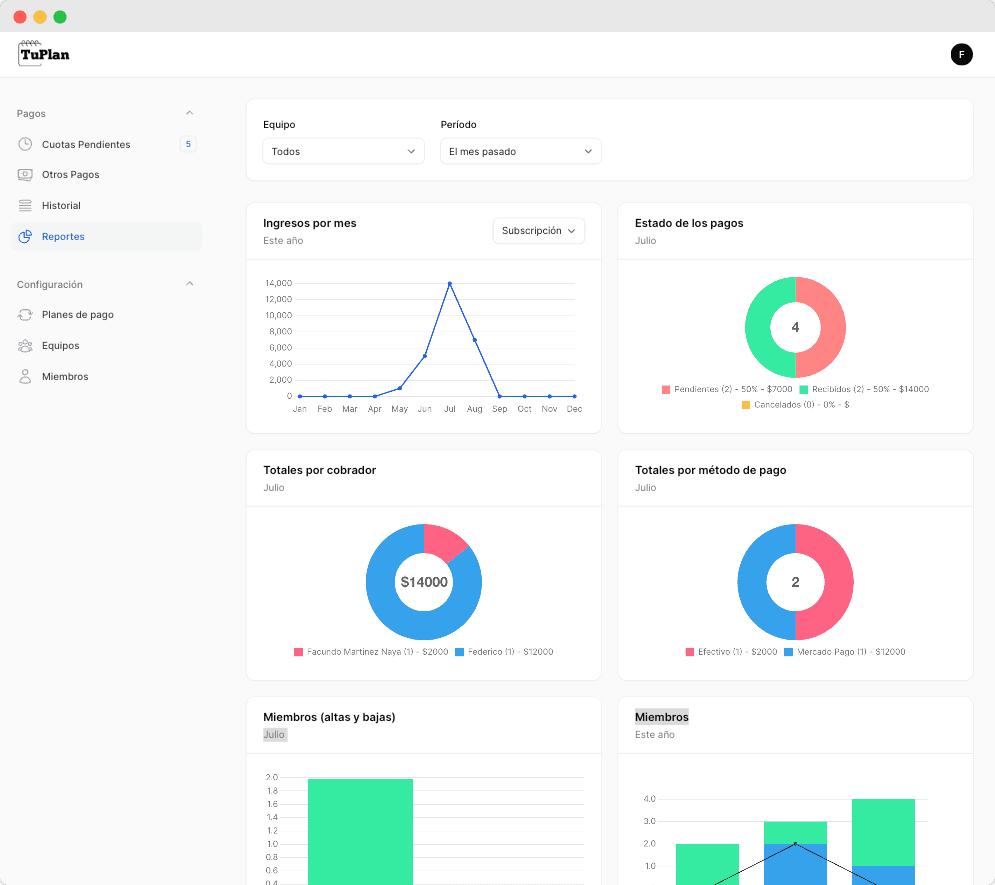Click the Miembros person icon
Viewport: 995px width, 885px height.
(25, 377)
